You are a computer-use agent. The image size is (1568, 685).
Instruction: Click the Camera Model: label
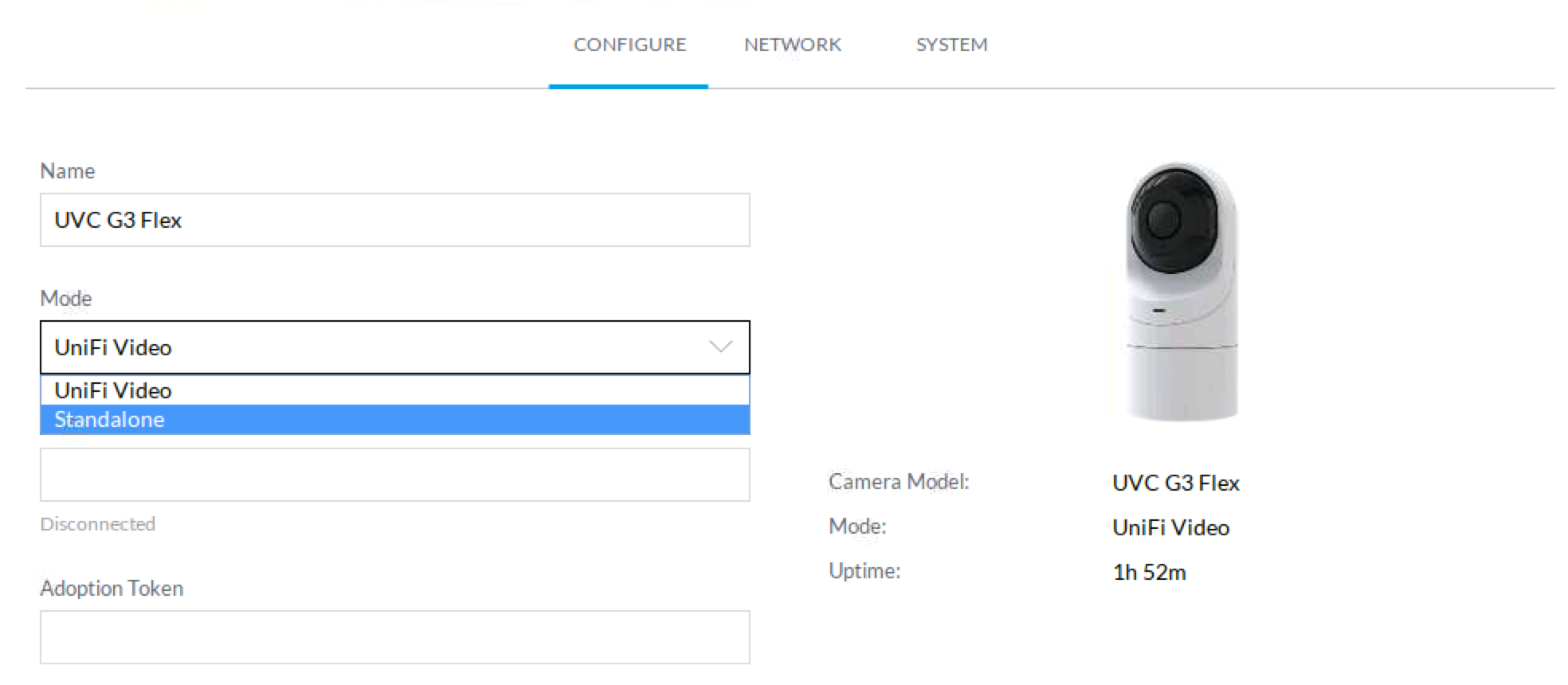899,481
